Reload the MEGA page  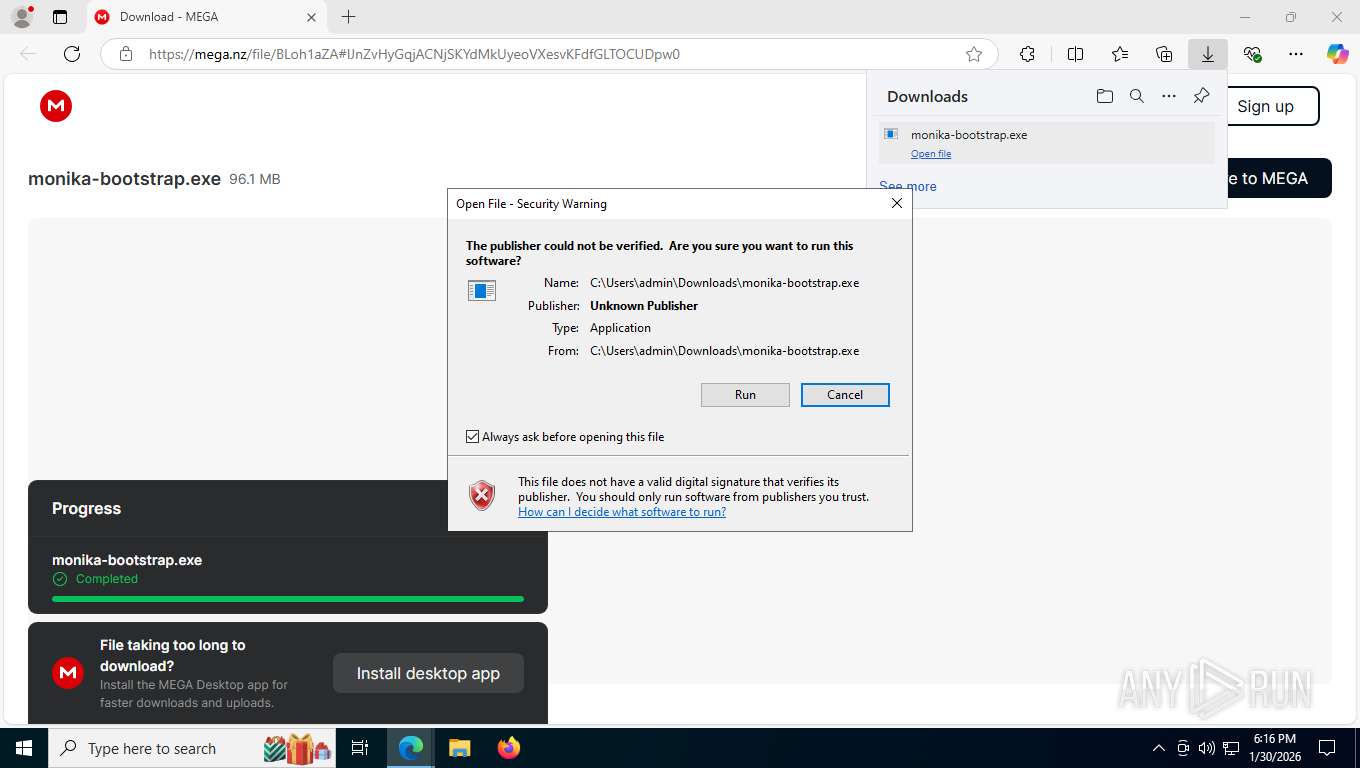[x=72, y=54]
